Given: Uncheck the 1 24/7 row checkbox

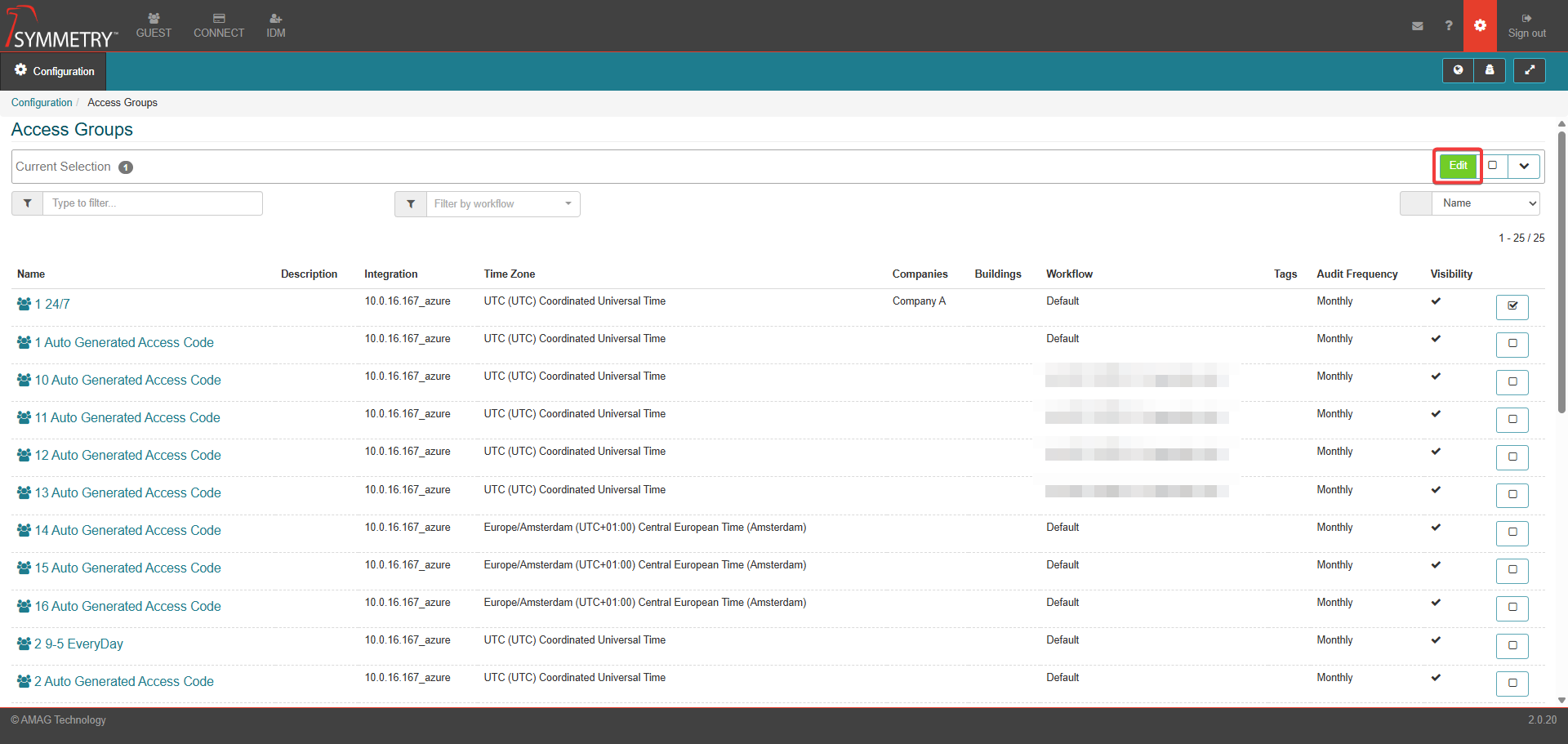Looking at the screenshot, I should point(1512,306).
